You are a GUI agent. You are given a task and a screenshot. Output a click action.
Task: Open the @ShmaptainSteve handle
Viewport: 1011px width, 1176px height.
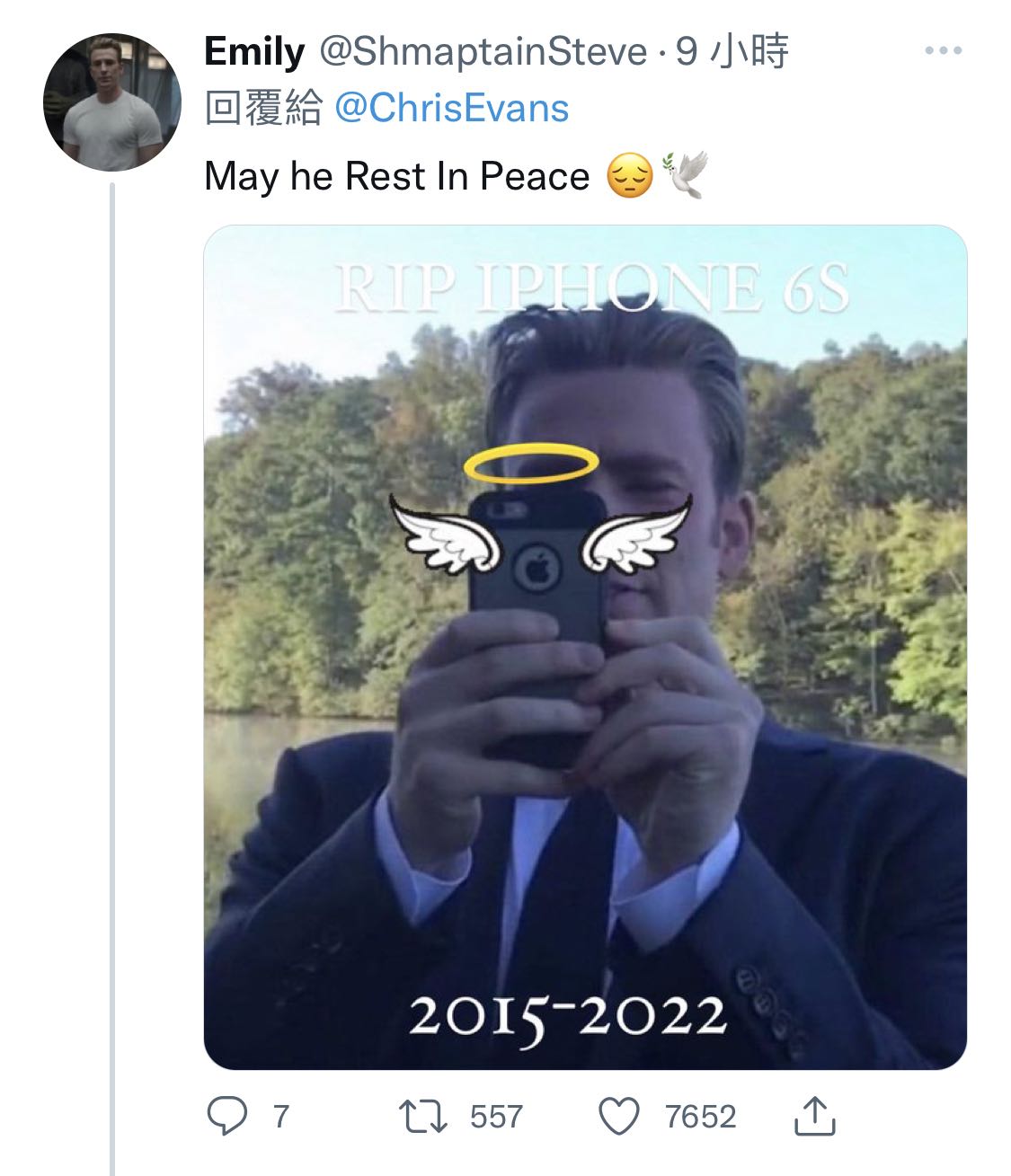coord(483,52)
